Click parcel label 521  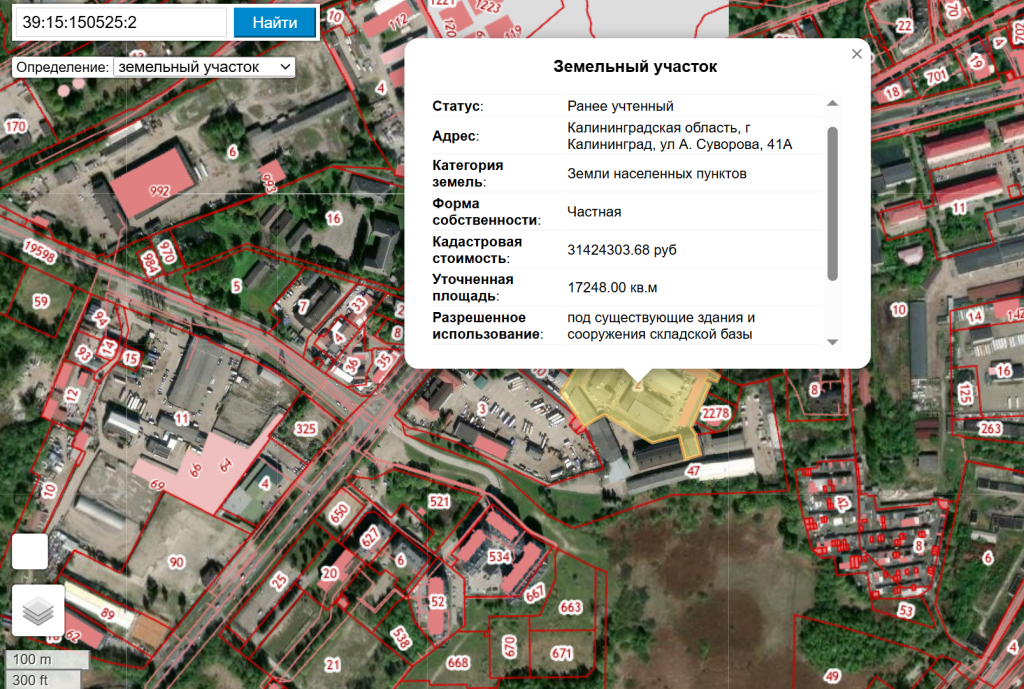pos(439,500)
